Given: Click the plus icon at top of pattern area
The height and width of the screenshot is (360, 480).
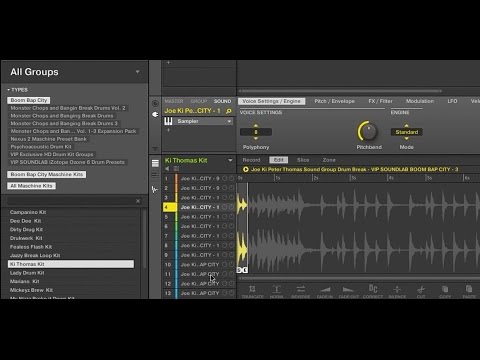Looking at the screenshot, I should (x=168, y=62).
